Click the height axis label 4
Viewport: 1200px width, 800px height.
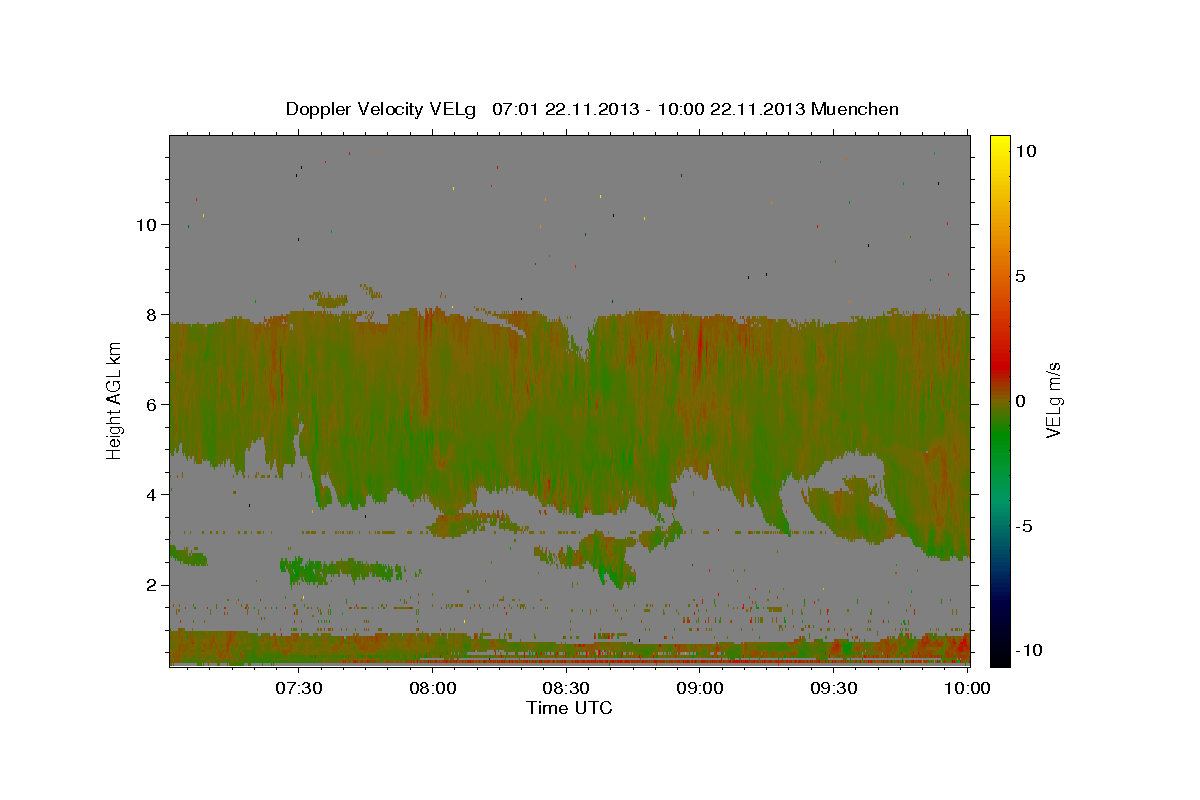click(150, 495)
